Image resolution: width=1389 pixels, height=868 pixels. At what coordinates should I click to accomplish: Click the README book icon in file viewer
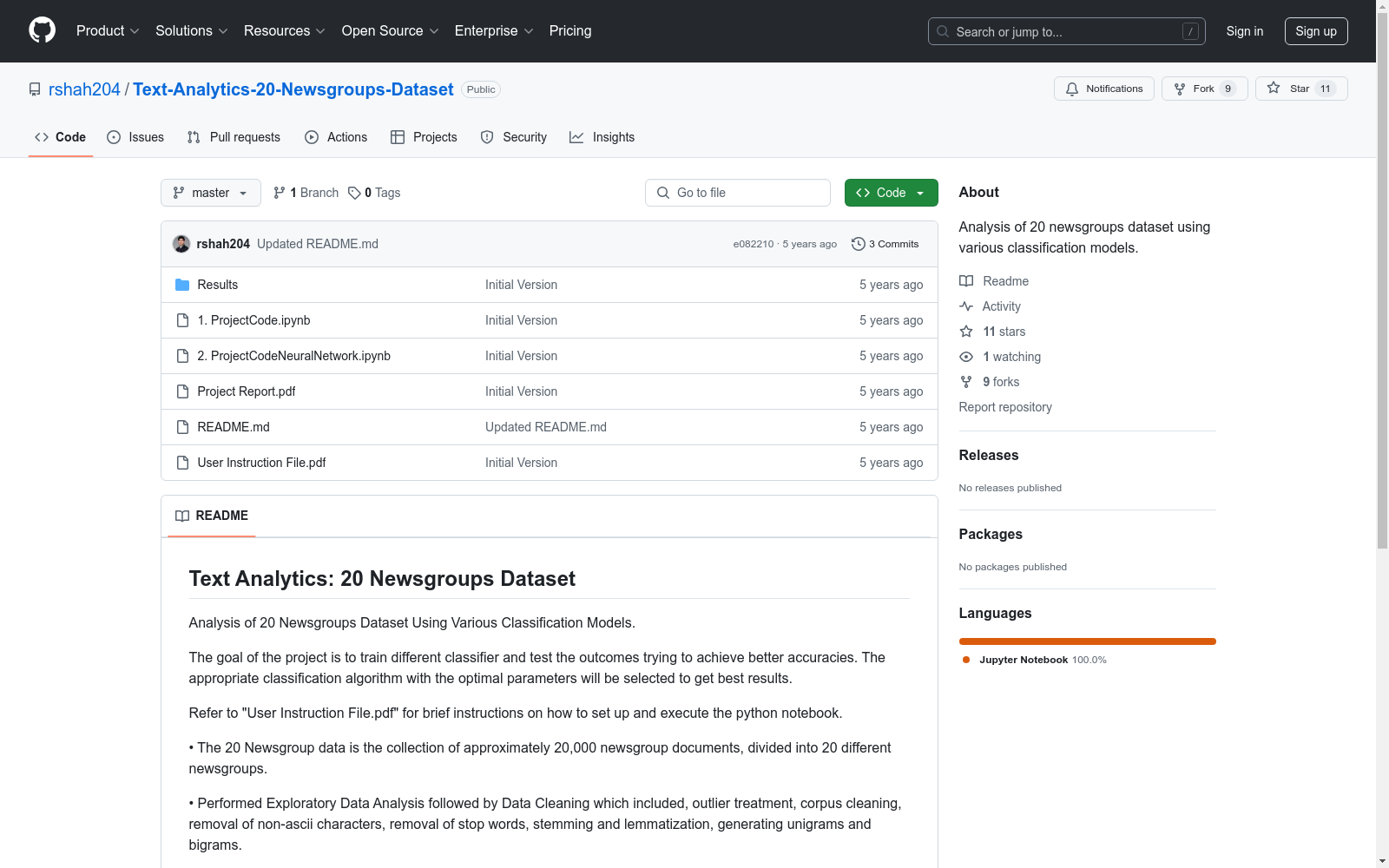pyautogui.click(x=182, y=516)
